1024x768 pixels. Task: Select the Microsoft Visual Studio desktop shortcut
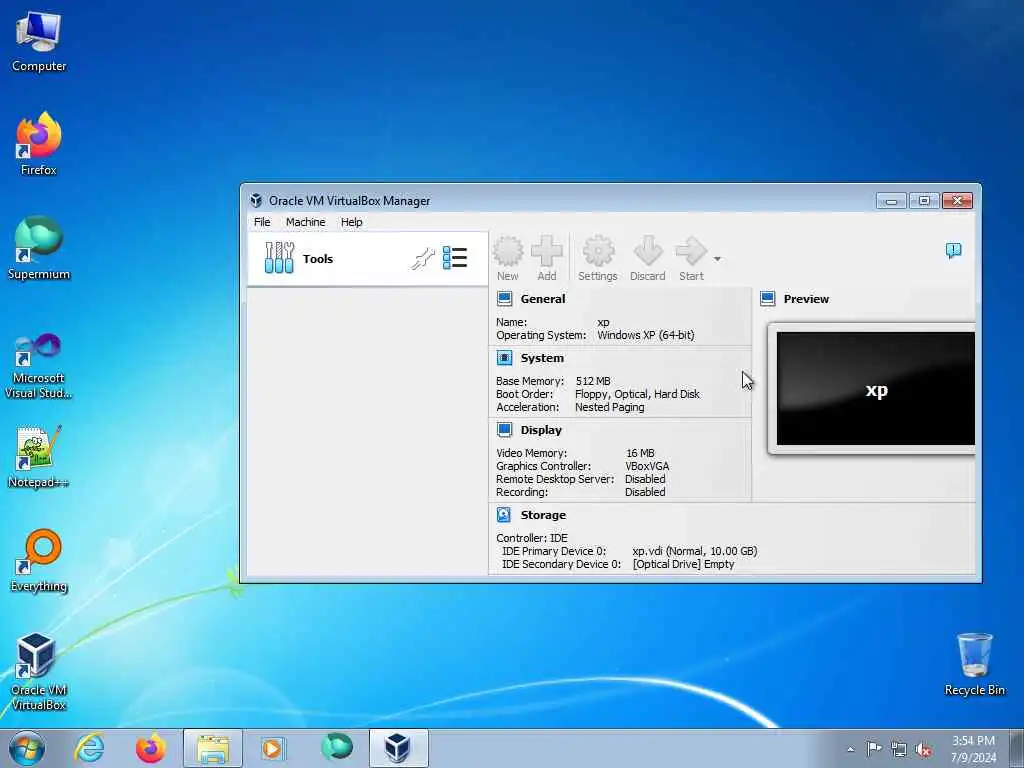pyautogui.click(x=39, y=366)
